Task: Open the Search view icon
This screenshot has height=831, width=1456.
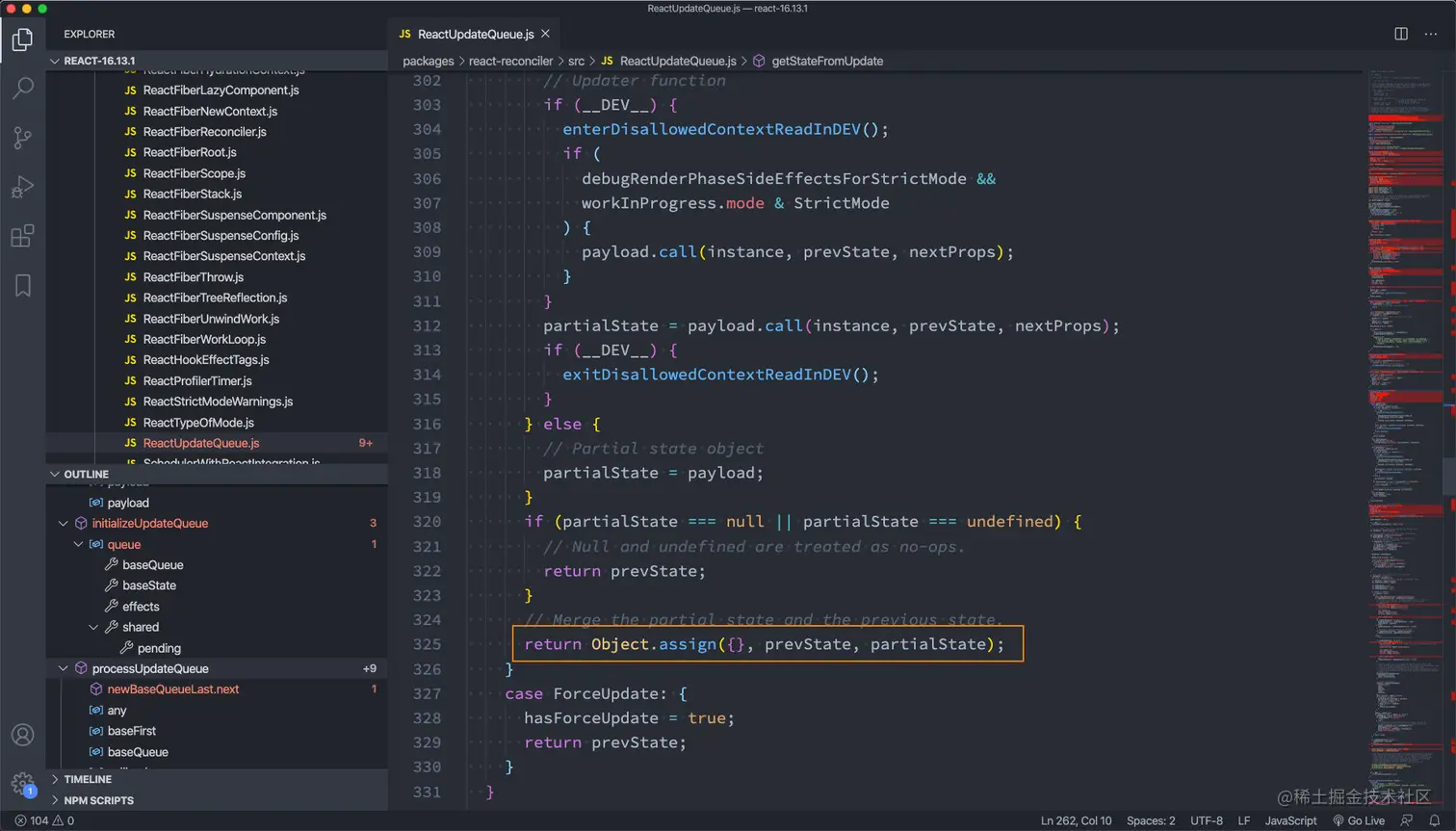Action: [22, 88]
